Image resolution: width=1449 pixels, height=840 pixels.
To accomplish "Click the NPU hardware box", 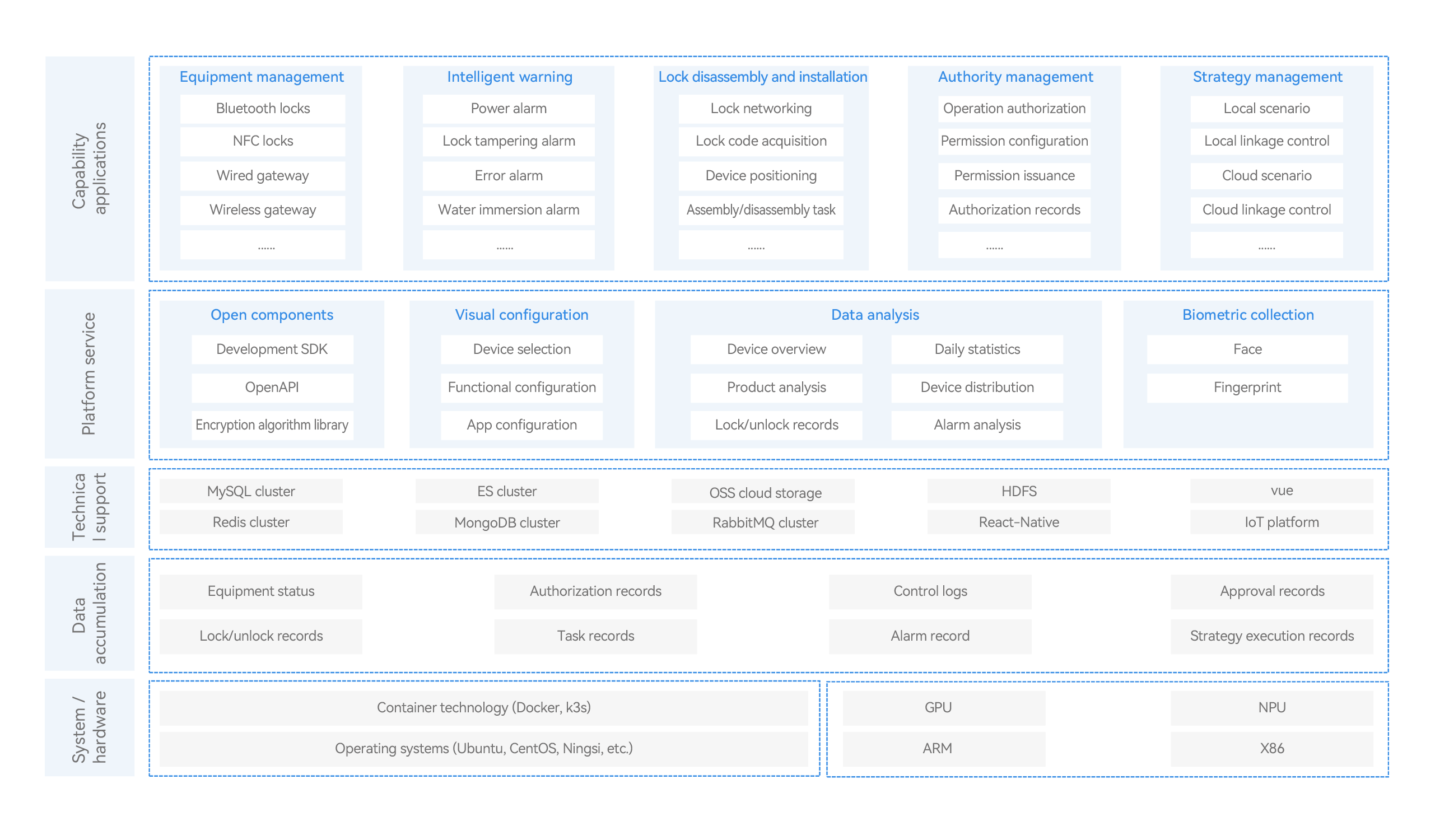I will tap(1271, 707).
